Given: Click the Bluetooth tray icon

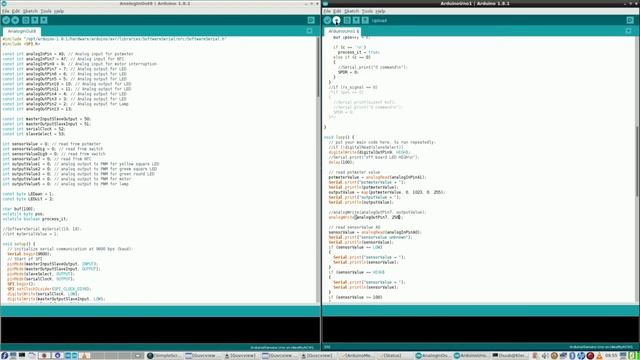Looking at the screenshot, I should point(572,356).
